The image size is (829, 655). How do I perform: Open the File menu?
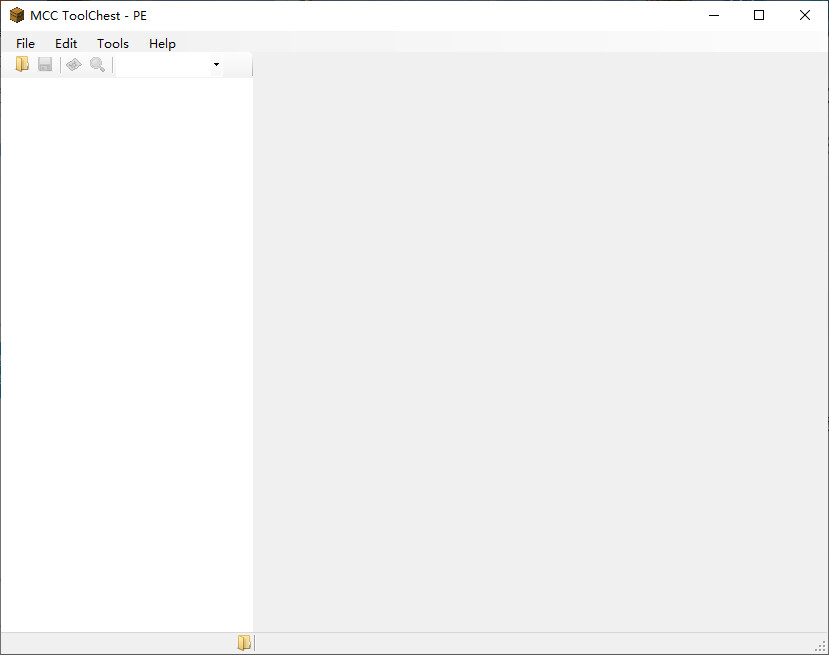coord(25,43)
